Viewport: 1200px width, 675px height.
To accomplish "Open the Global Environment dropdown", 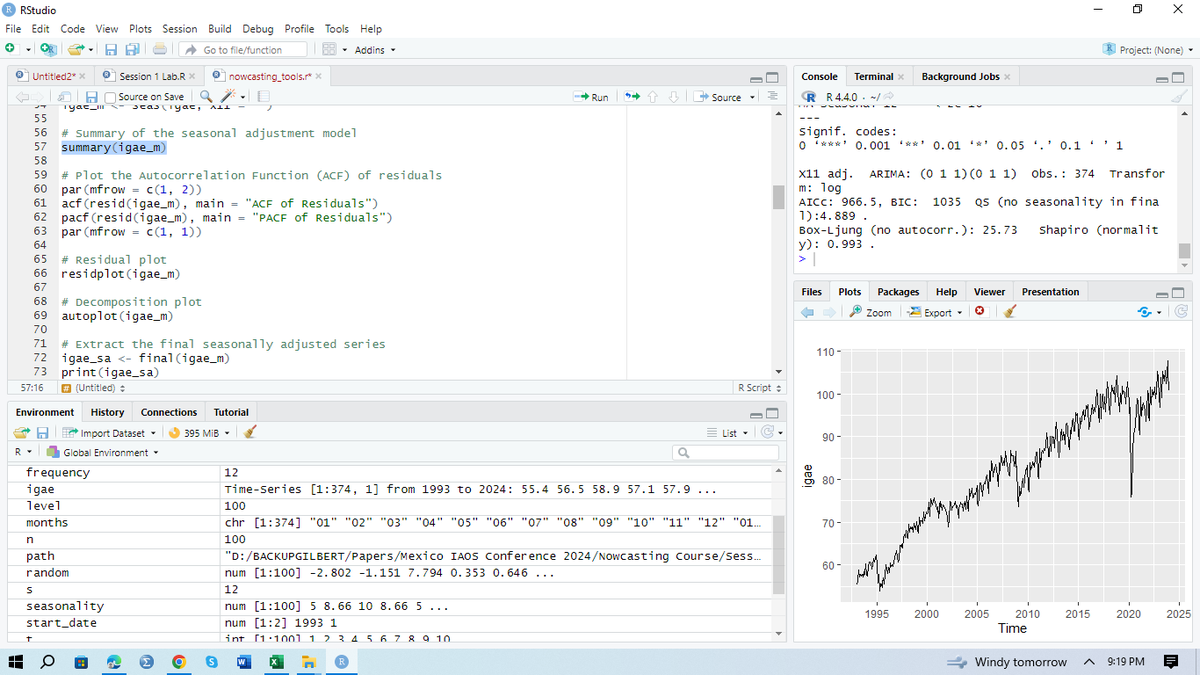I will [105, 453].
